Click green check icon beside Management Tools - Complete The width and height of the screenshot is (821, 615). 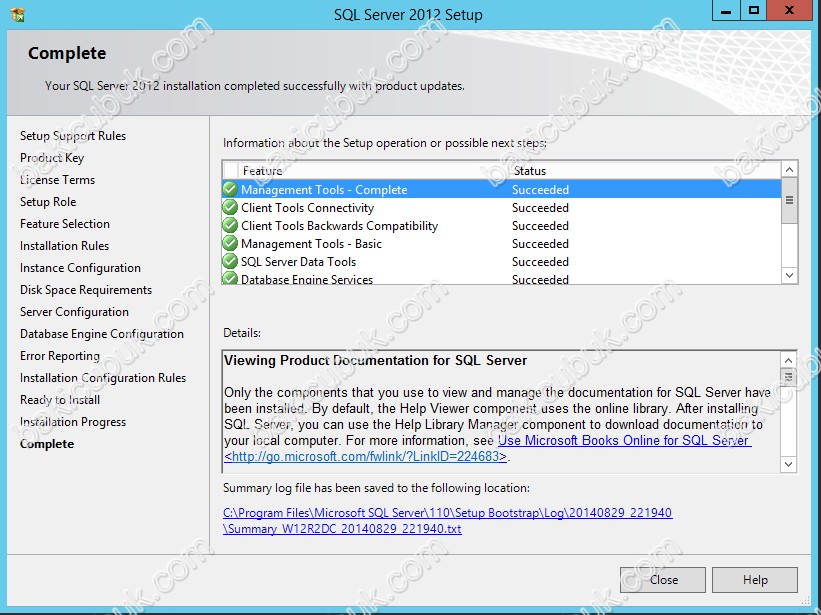click(x=230, y=189)
